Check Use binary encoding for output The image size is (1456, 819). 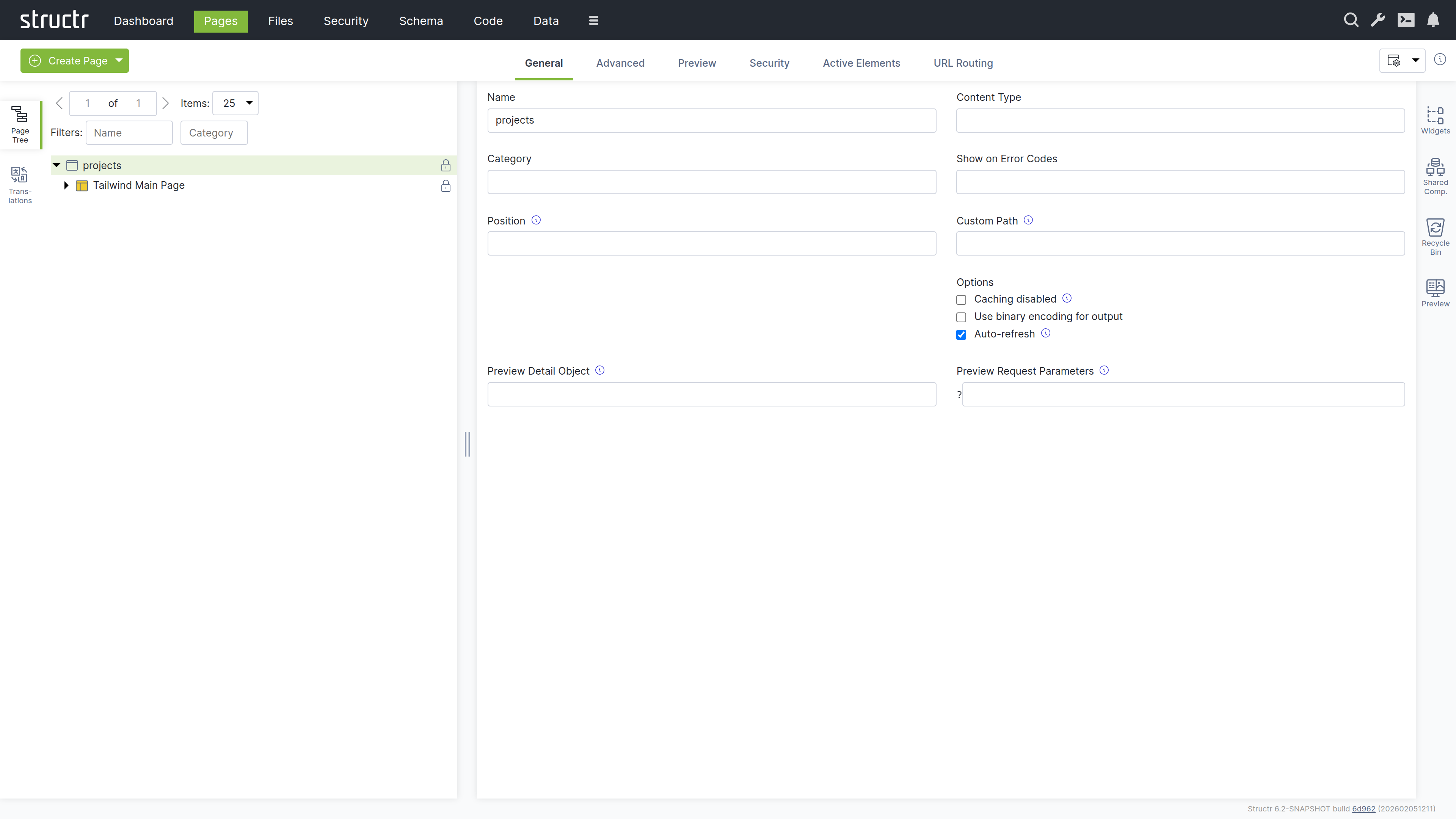961,317
